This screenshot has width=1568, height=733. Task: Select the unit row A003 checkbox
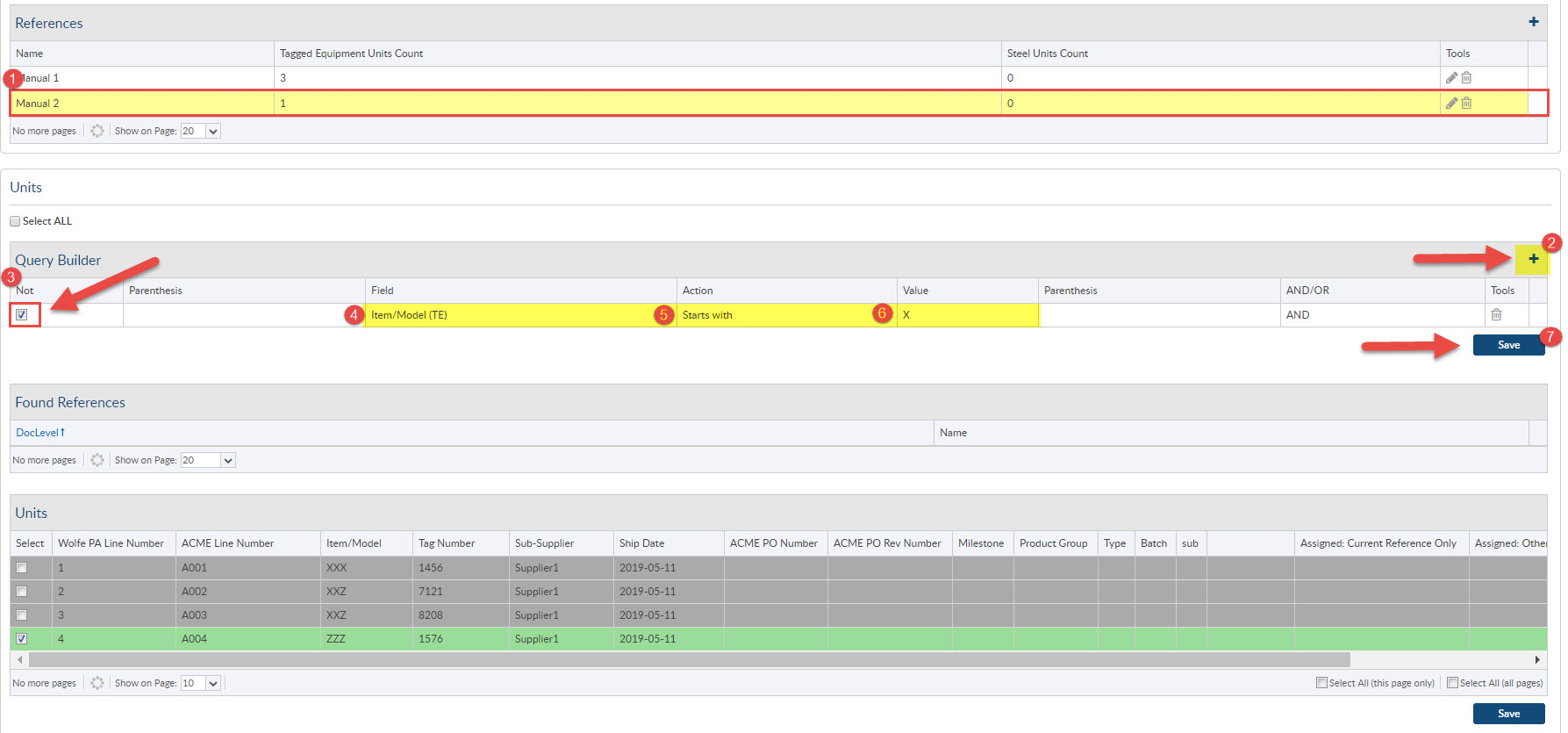click(x=22, y=615)
